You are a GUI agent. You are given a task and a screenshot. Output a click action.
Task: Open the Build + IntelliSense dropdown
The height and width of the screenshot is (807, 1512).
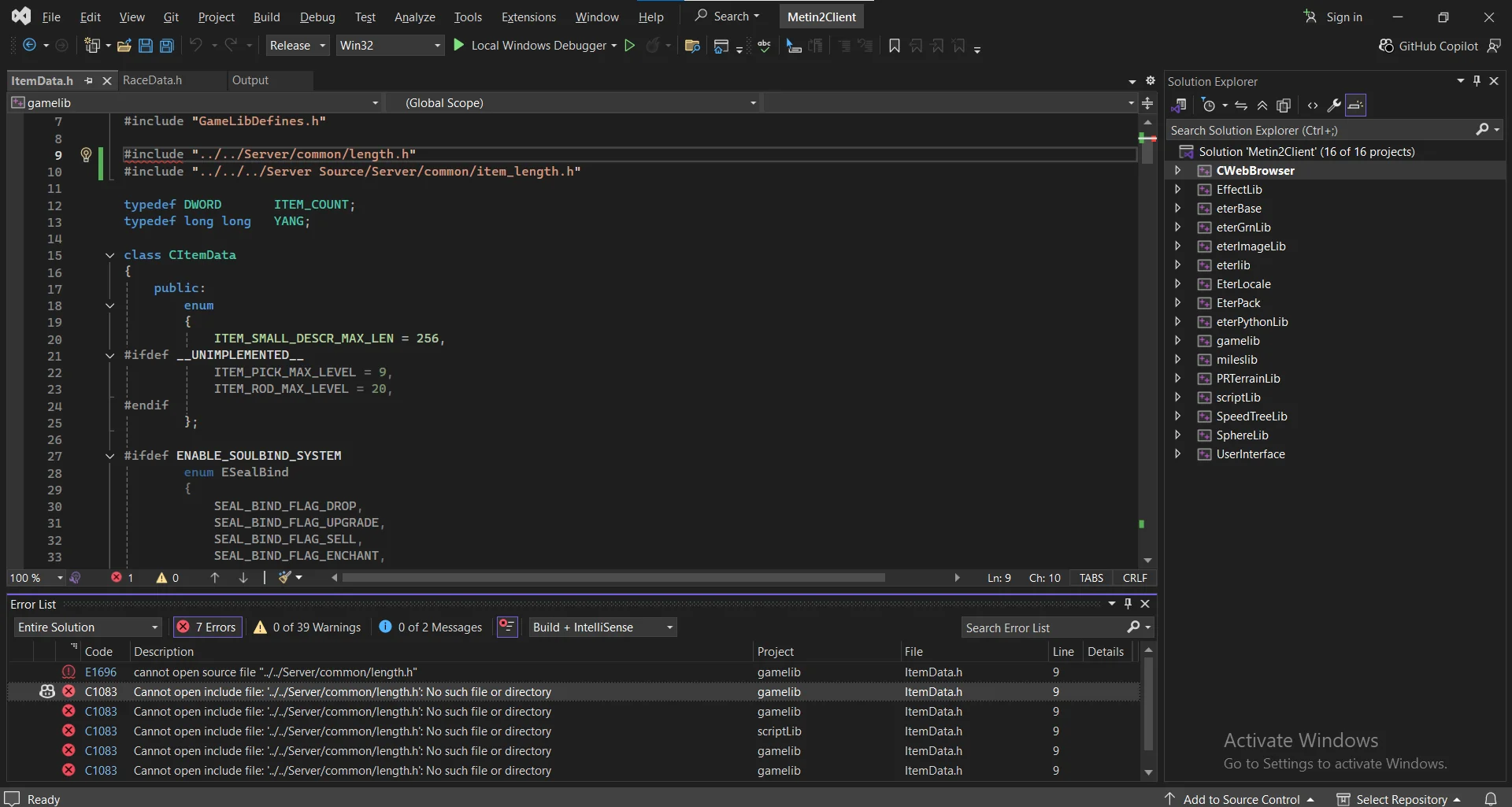[x=602, y=627]
